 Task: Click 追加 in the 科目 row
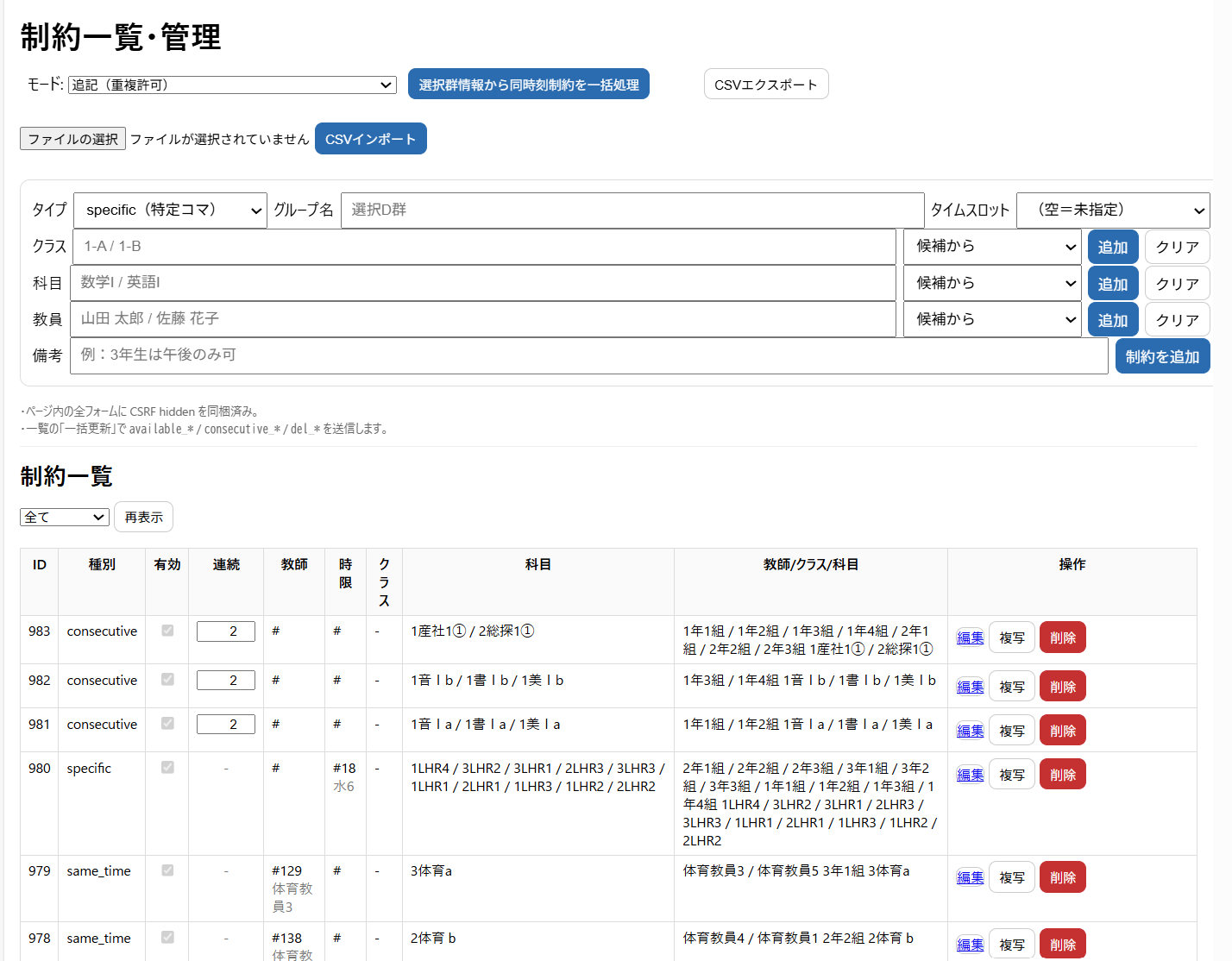[x=1112, y=284]
